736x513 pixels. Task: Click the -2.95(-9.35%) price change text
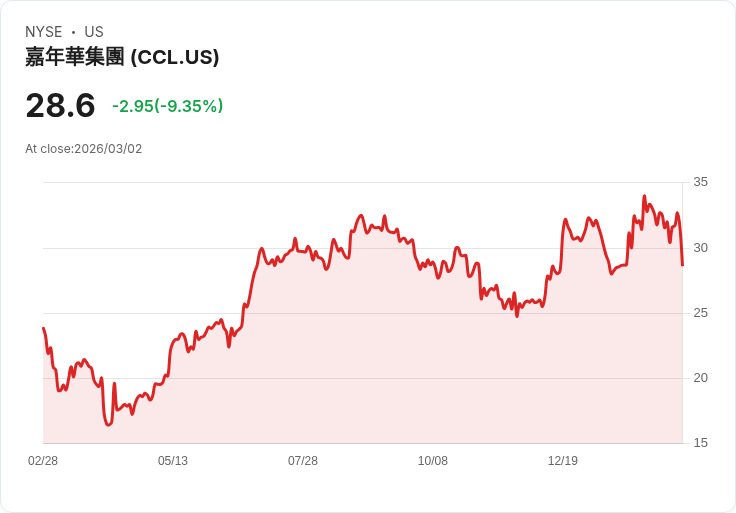(x=167, y=106)
